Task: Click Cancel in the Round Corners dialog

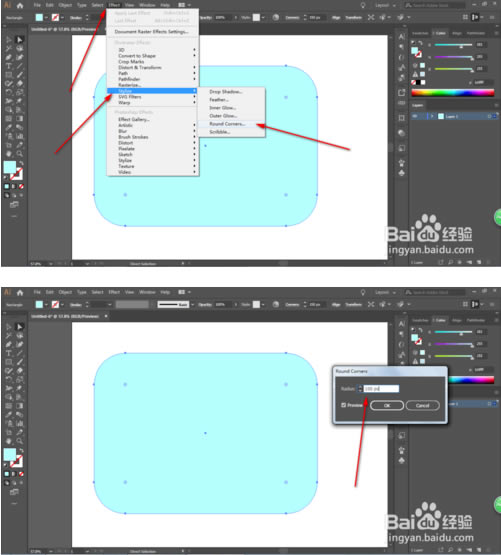Action: click(423, 406)
